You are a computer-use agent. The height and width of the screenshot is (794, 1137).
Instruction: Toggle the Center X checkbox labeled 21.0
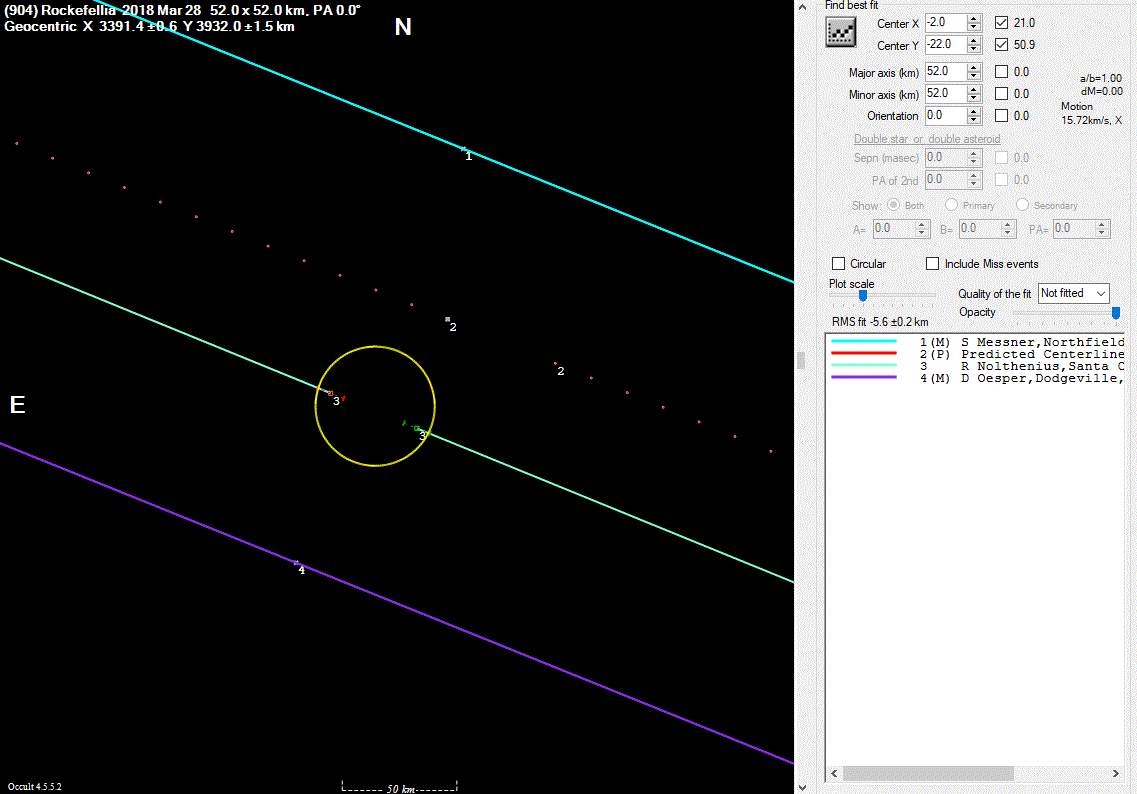[1001, 22]
